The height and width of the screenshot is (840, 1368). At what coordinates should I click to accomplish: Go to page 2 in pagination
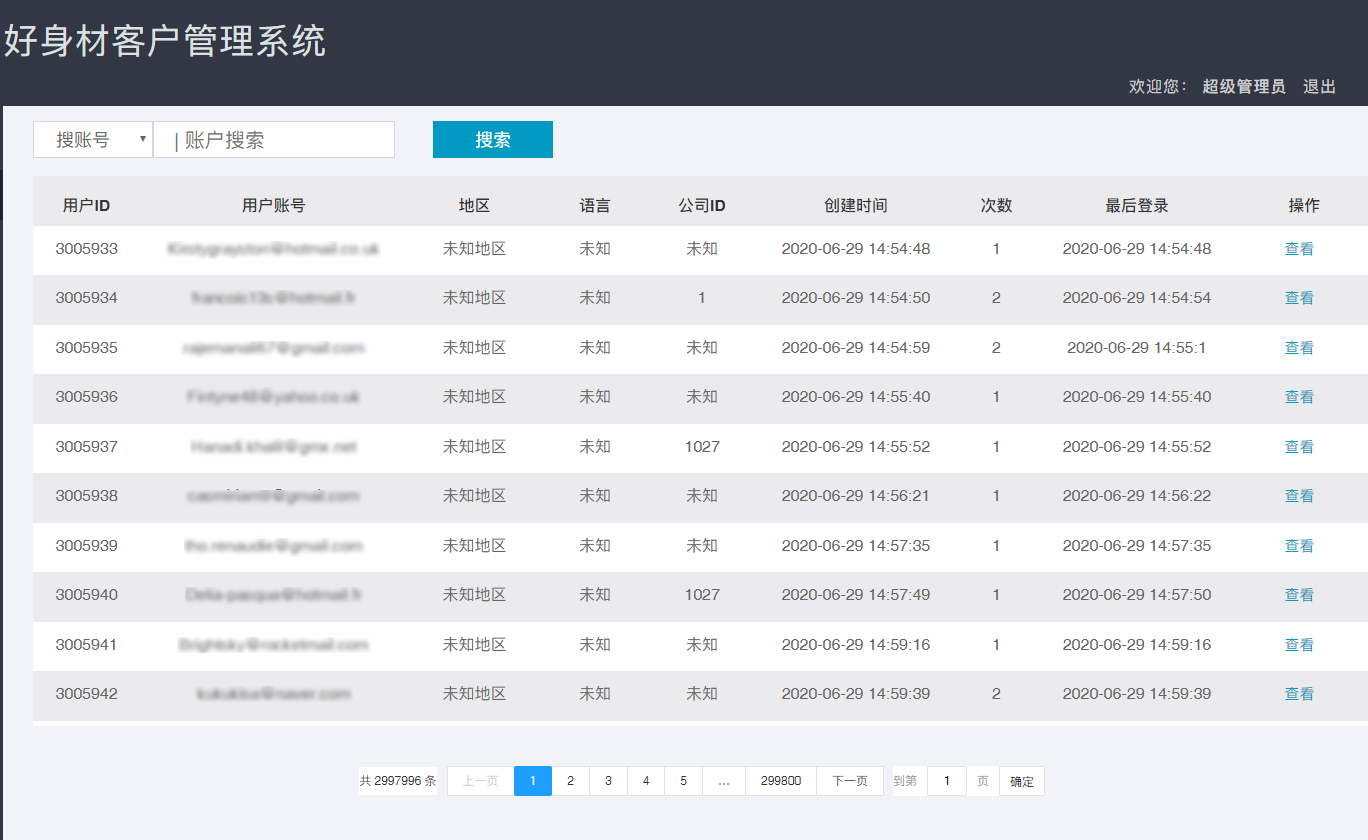570,781
